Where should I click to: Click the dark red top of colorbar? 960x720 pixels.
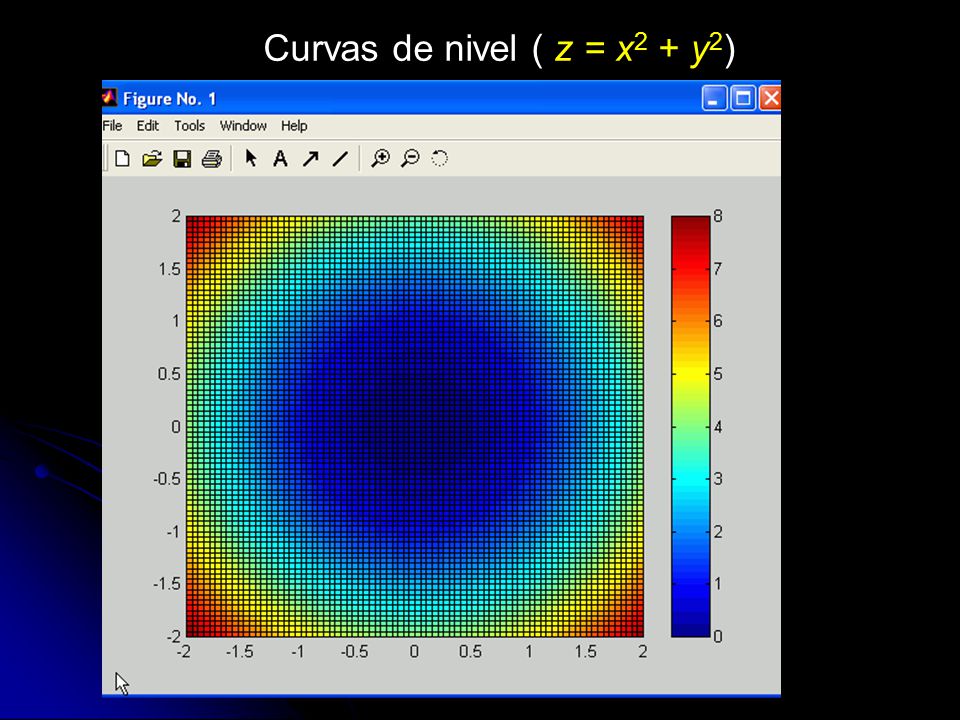691,223
